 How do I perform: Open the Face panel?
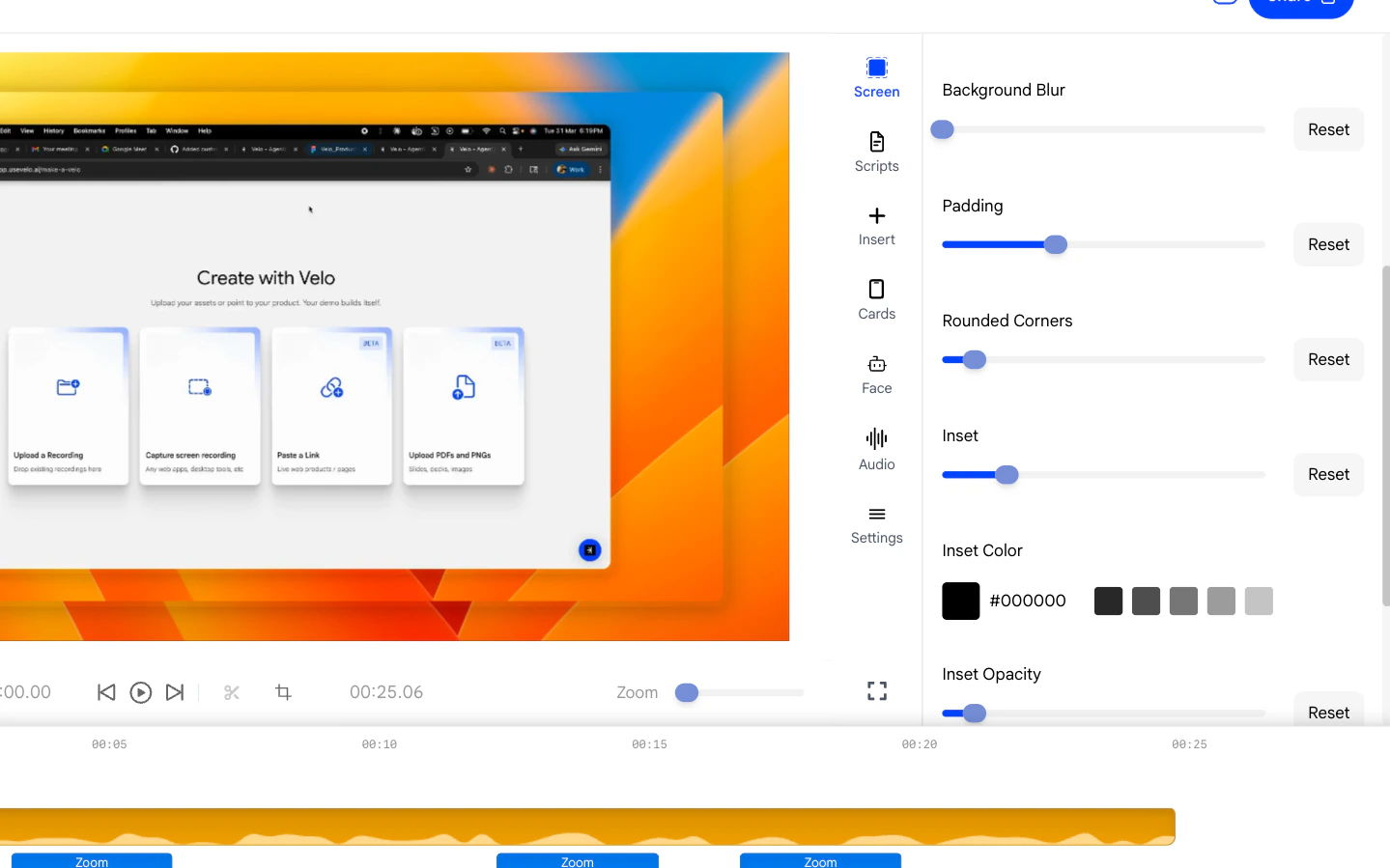pos(876,375)
